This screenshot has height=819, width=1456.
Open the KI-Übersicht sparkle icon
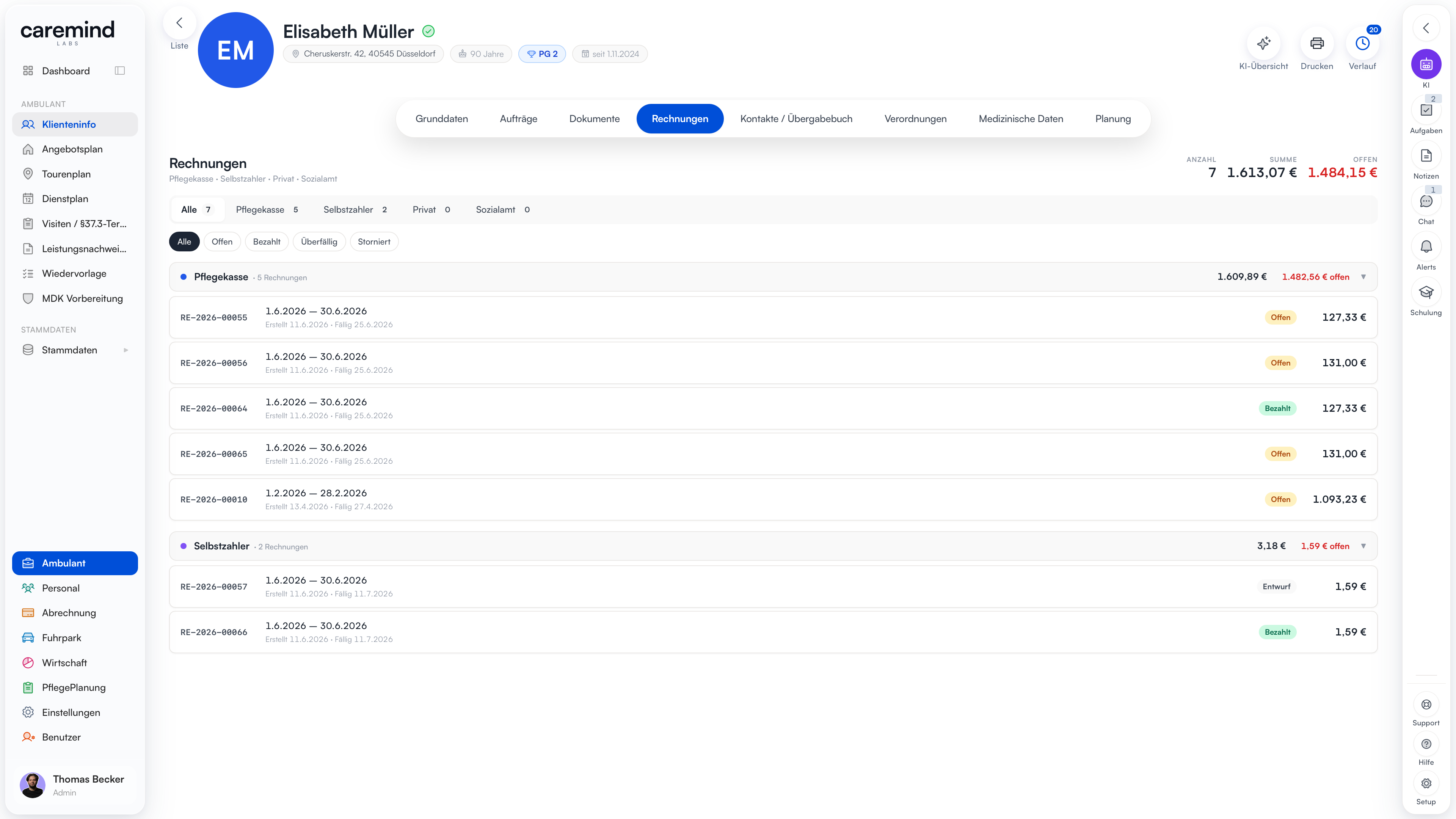tap(1263, 44)
